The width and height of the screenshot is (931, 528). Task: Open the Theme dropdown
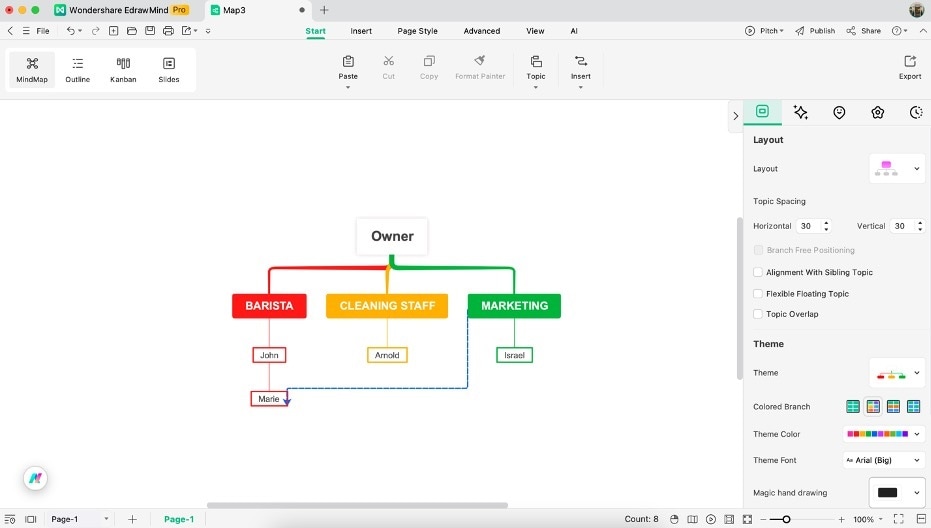click(x=897, y=373)
